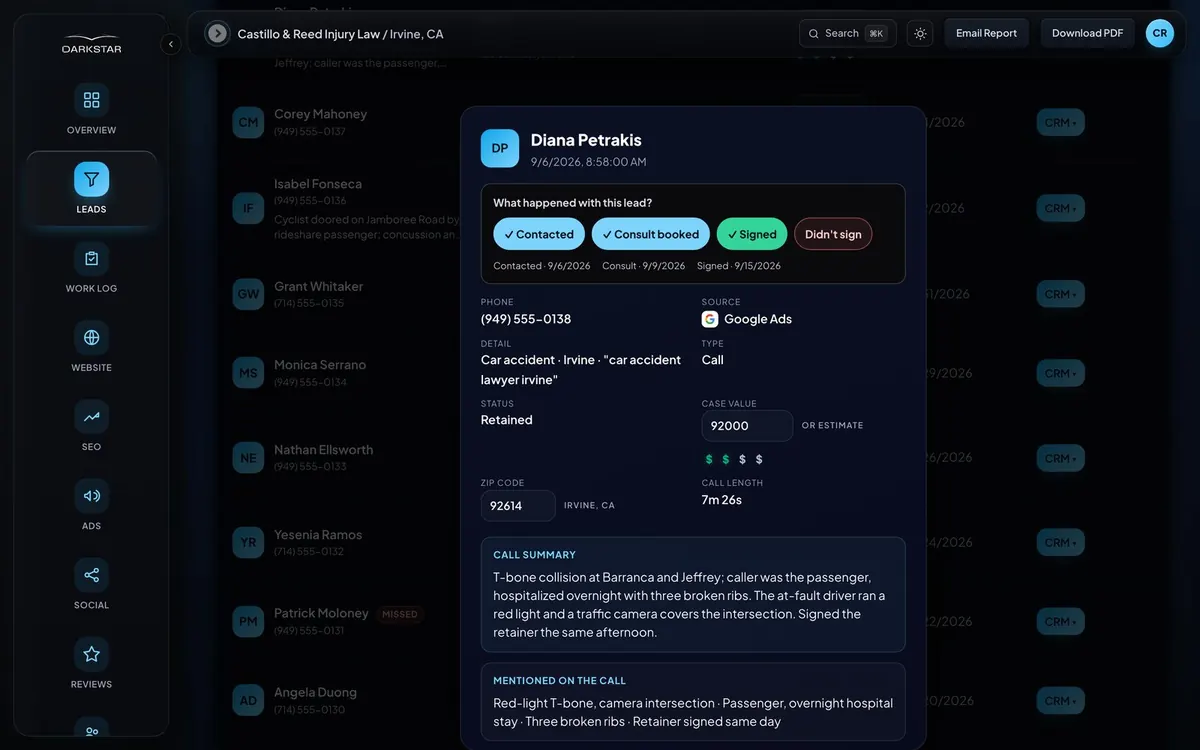The image size is (1200, 750).
Task: Open the Search box in the header
Action: pos(848,33)
